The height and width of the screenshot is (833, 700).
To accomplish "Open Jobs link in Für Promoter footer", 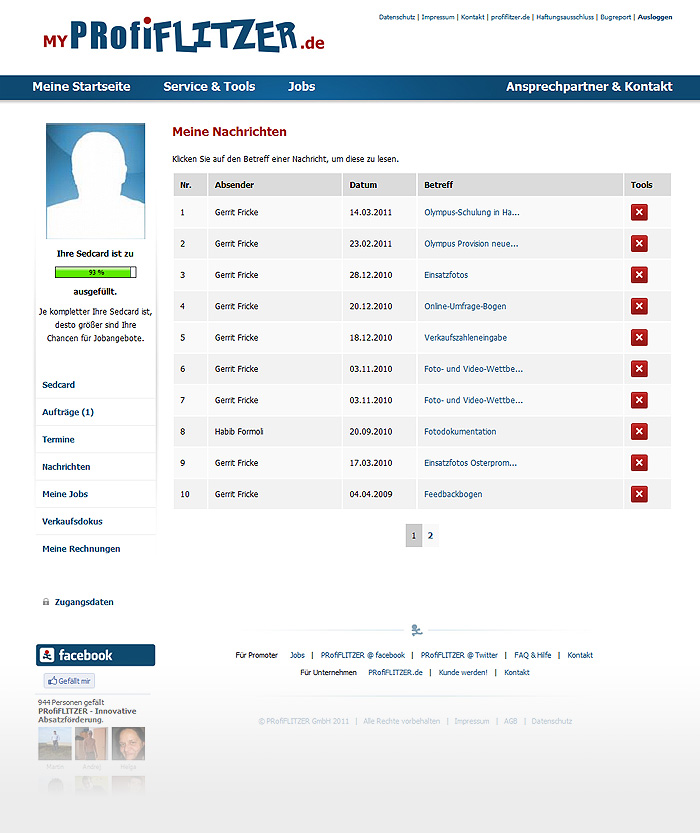I will pyautogui.click(x=297, y=655).
